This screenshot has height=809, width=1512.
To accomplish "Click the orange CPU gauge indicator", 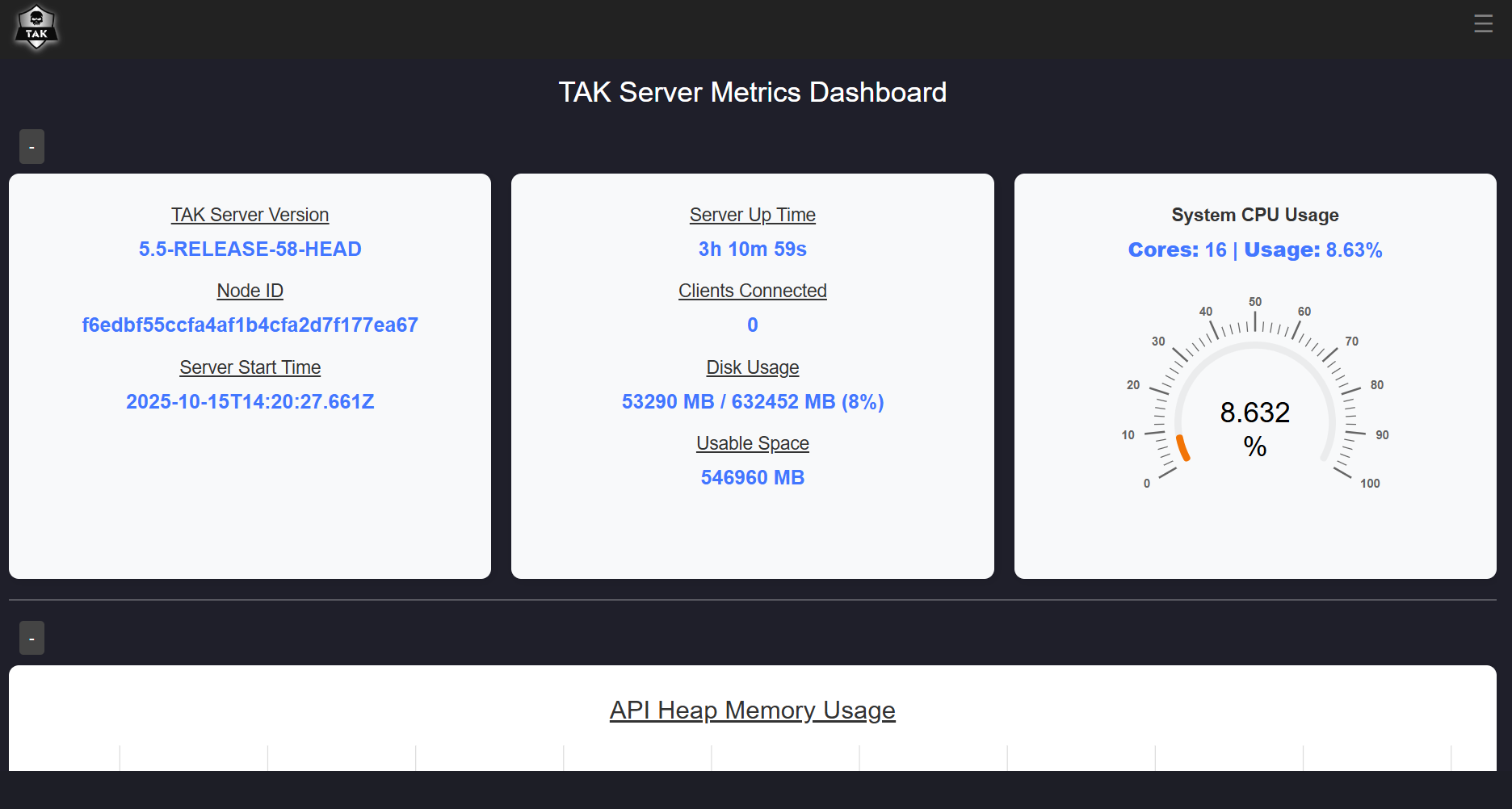I will click(x=1182, y=448).
